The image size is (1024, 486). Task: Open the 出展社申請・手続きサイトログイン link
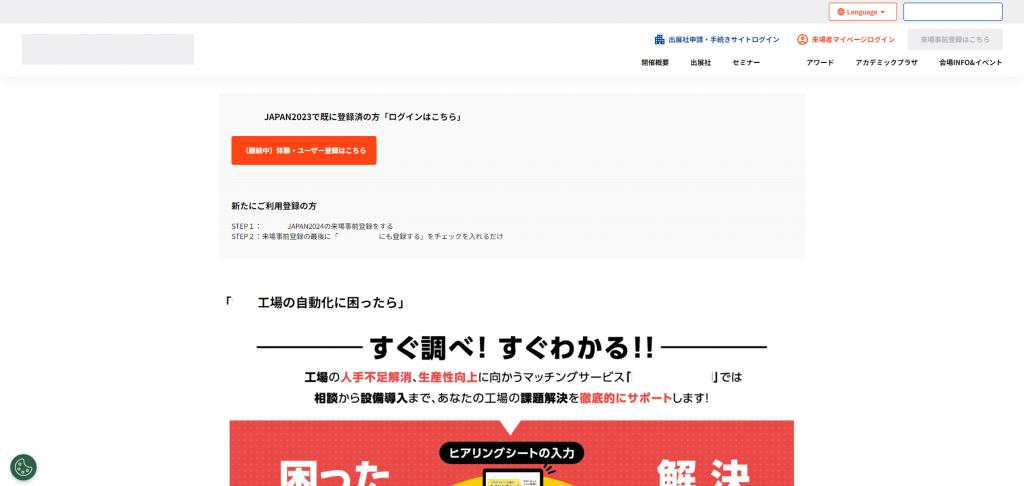[724, 40]
